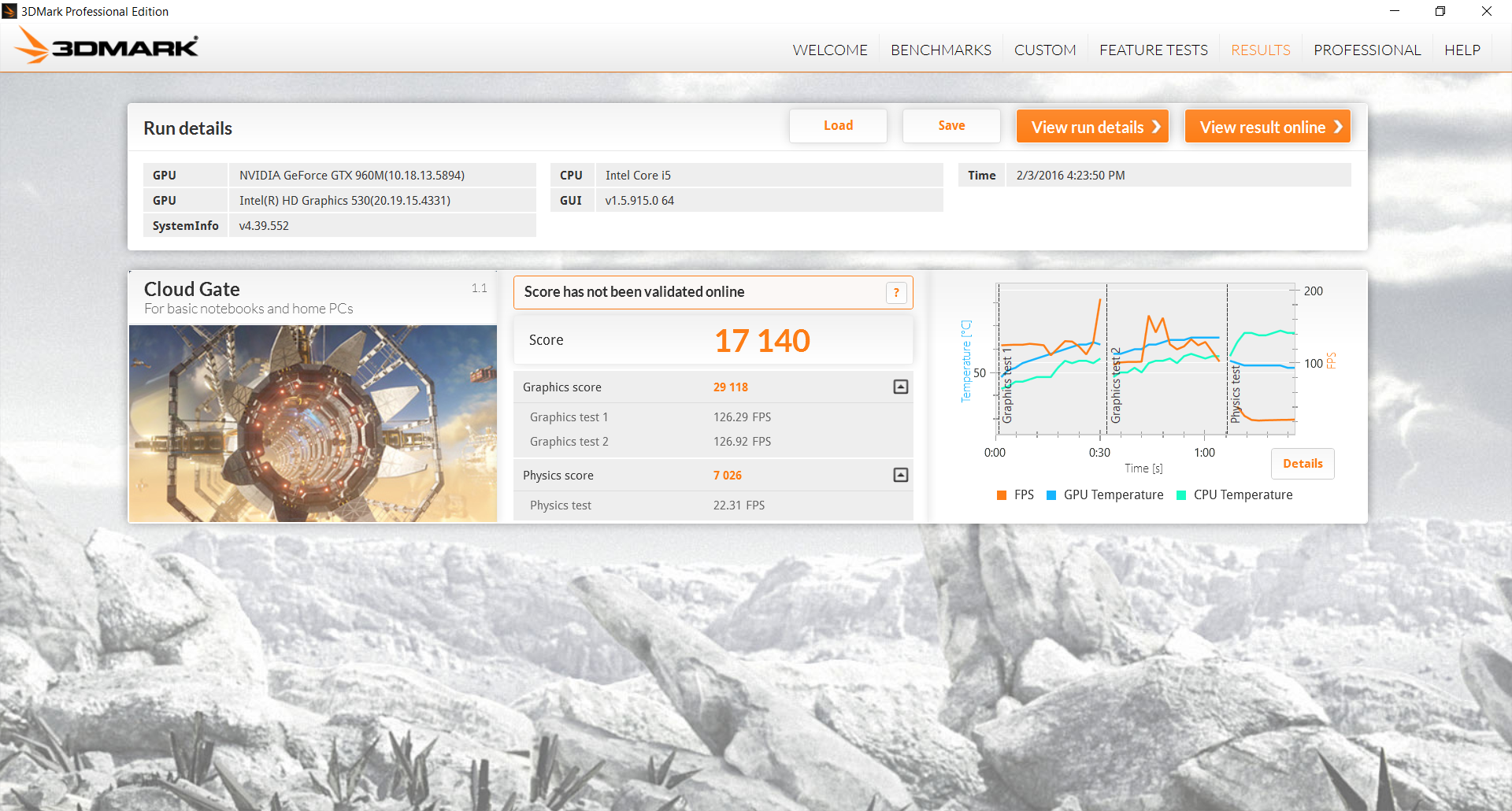Click the FPS legend label
The height and width of the screenshot is (811, 1512).
click(1024, 495)
